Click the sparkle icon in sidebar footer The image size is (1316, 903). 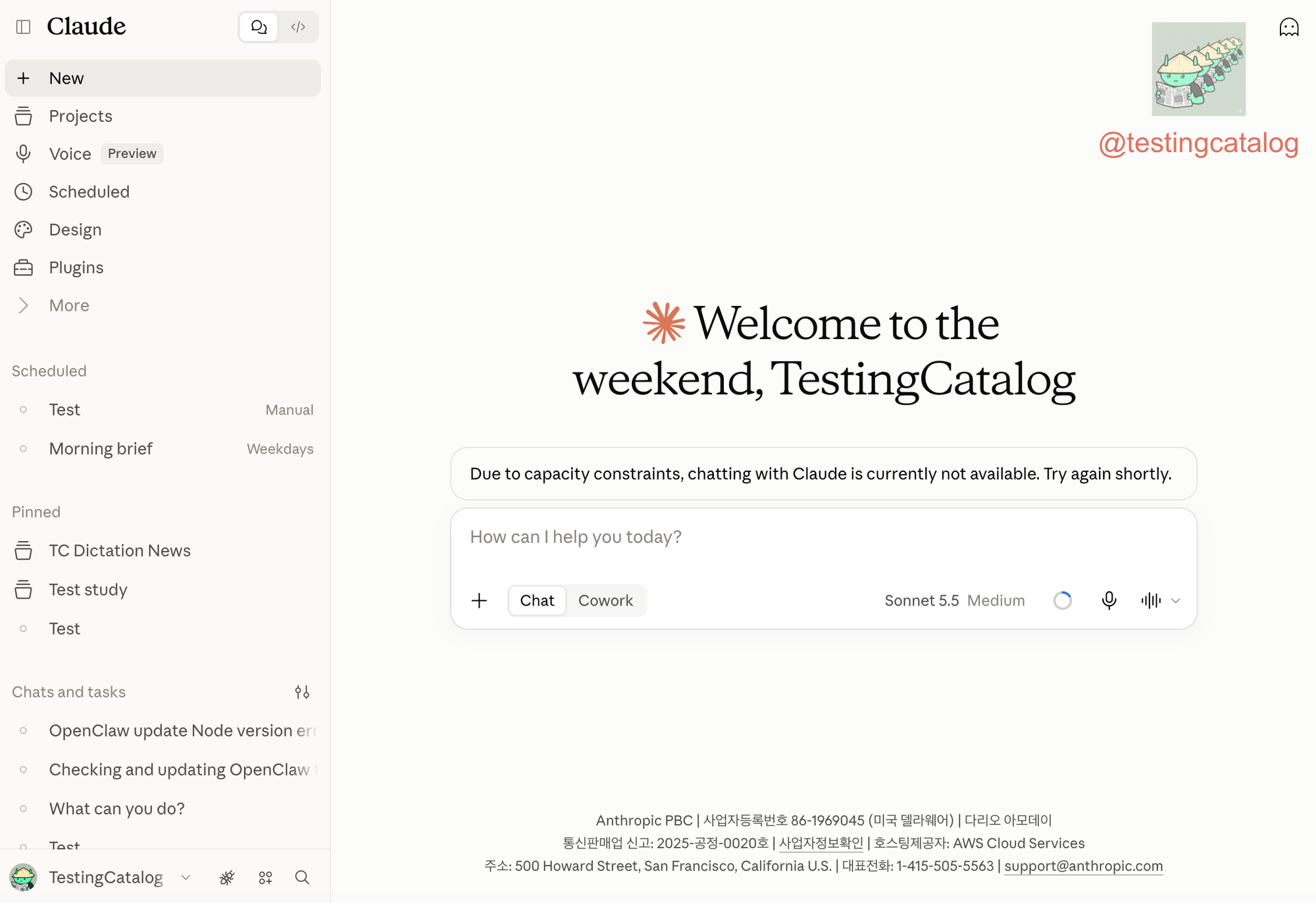tap(227, 877)
